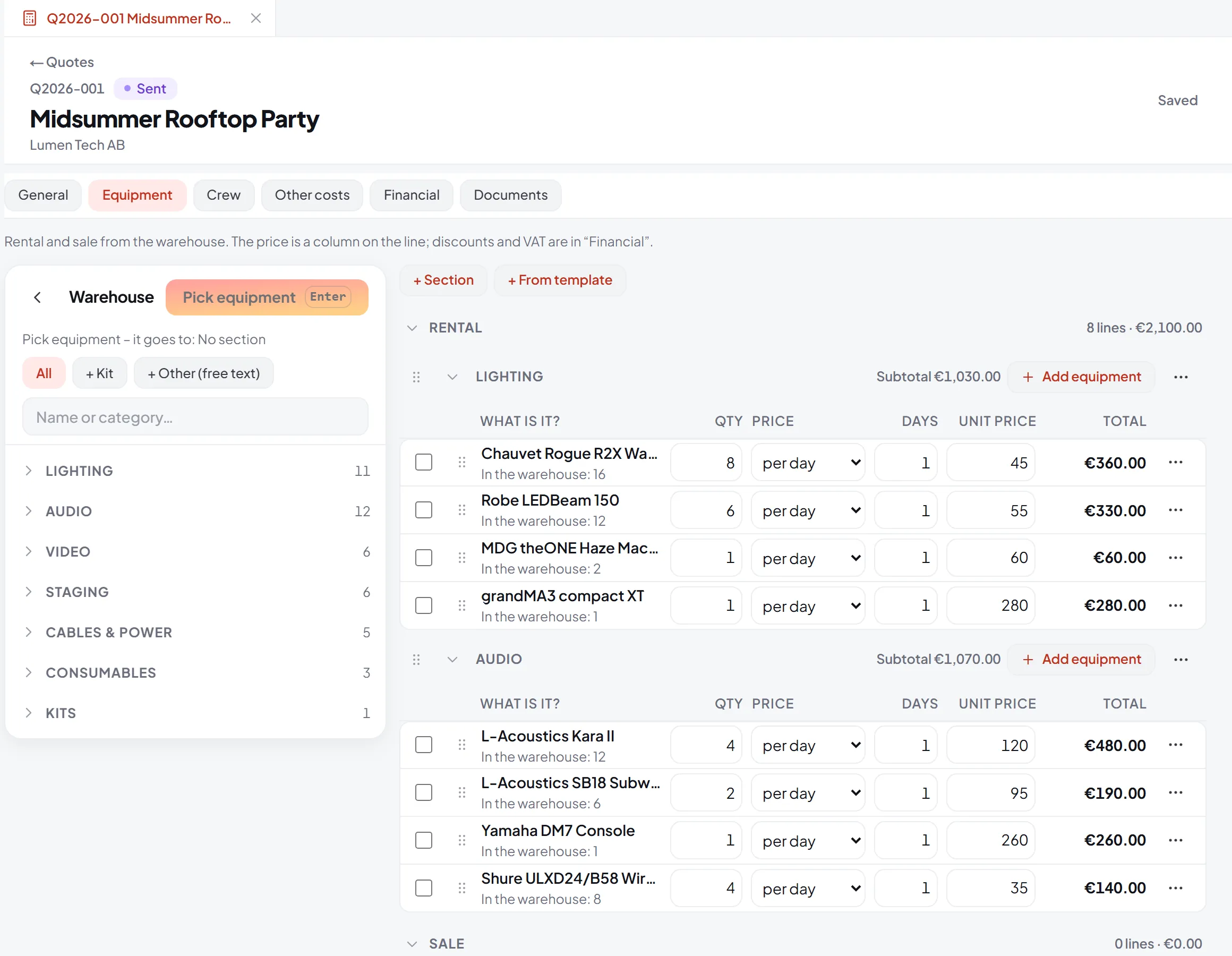
Task: Expand the AUDIO category in Warehouse
Action: click(195, 511)
